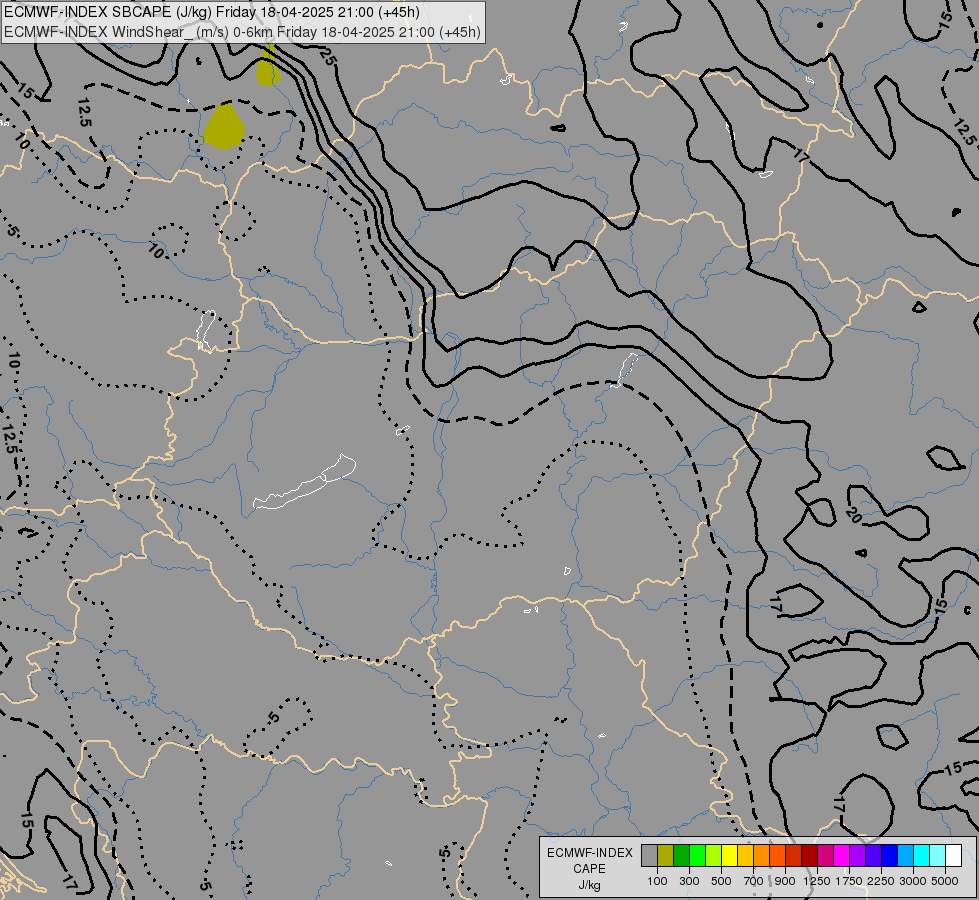This screenshot has width=979, height=900.
Task: Click the legend title ECMWF-INDEX
Action: point(589,853)
